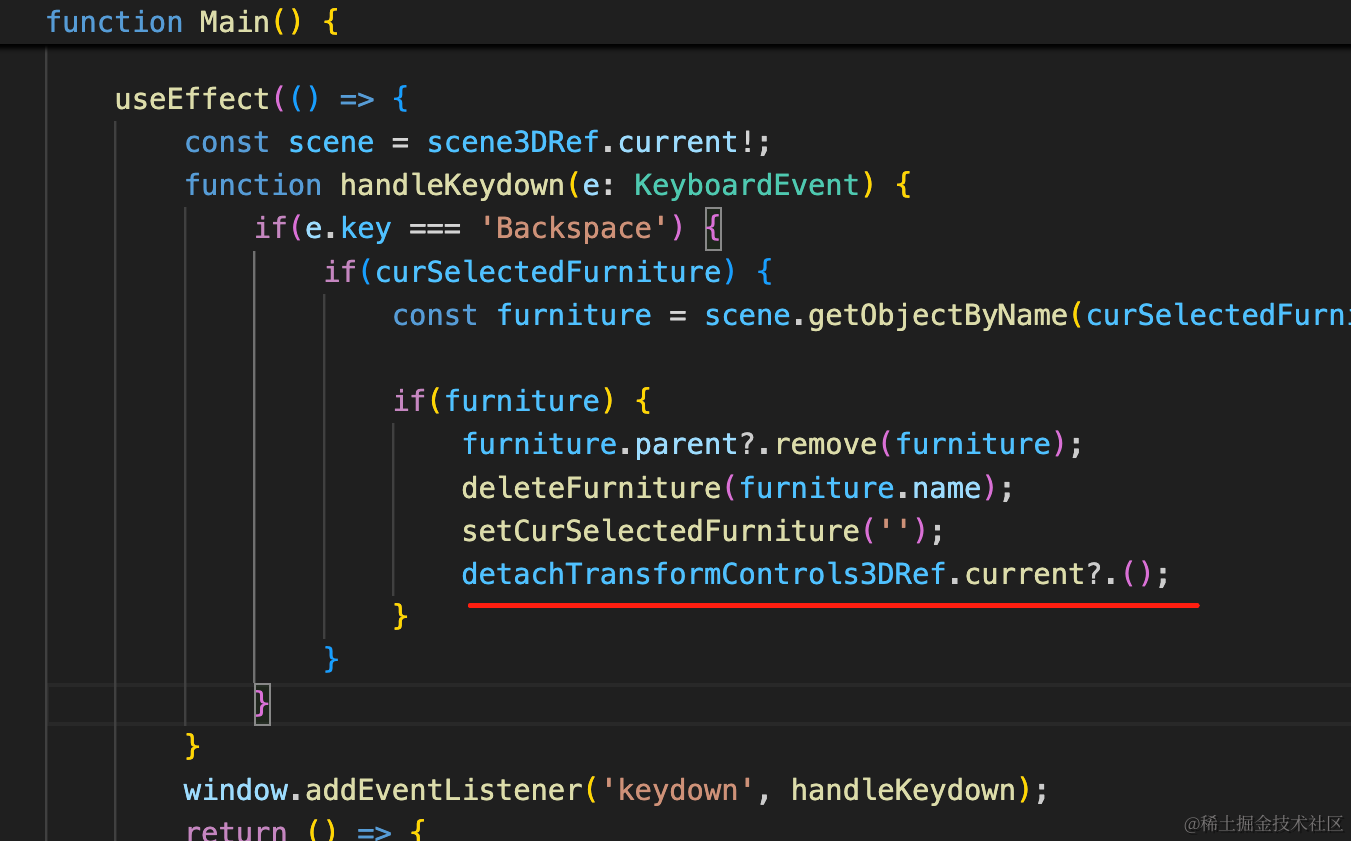Click the 'if(furniture)' condition line
The height and width of the screenshot is (842, 1352).
pyautogui.click(x=522, y=401)
